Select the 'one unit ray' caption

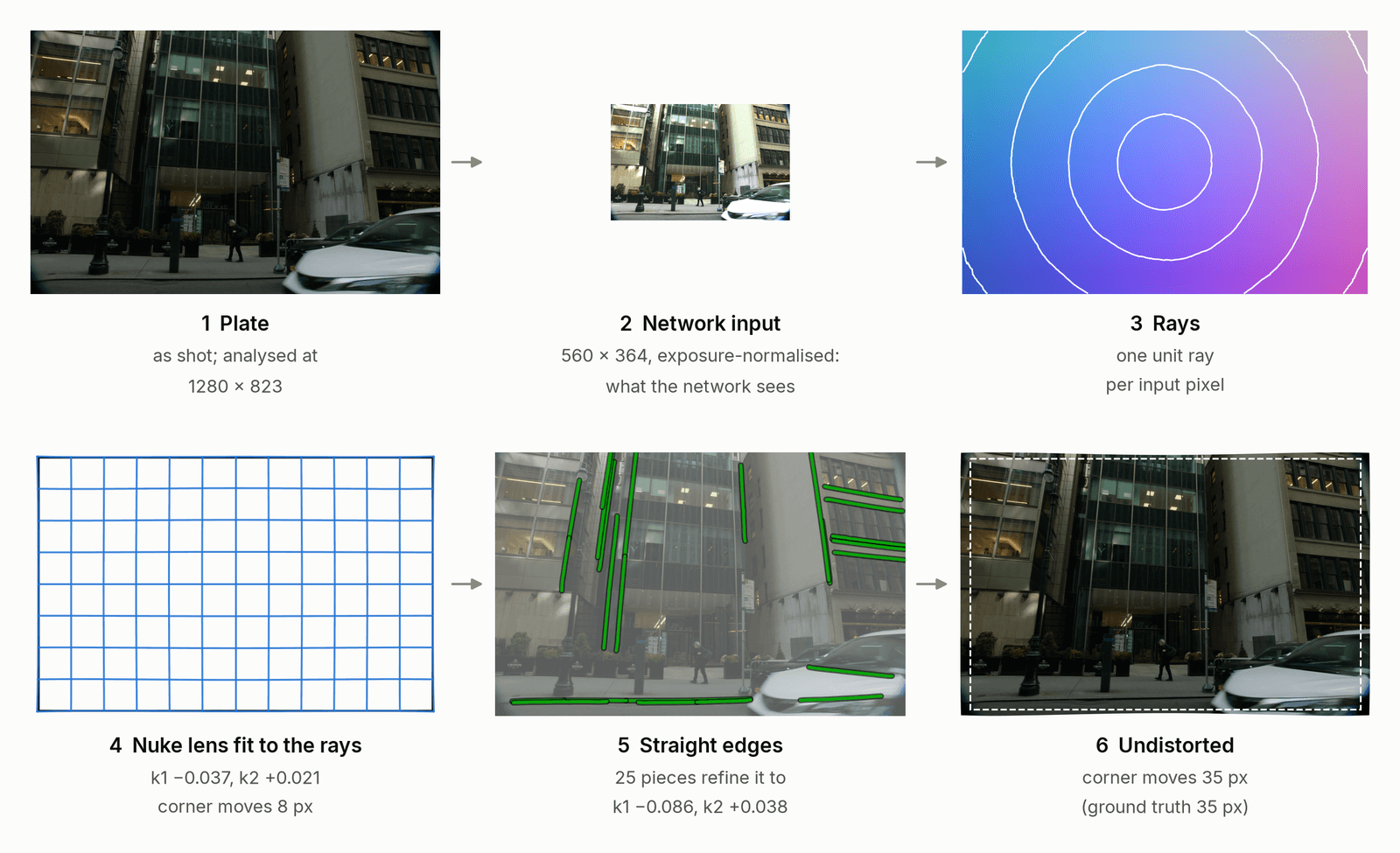pos(1165,356)
